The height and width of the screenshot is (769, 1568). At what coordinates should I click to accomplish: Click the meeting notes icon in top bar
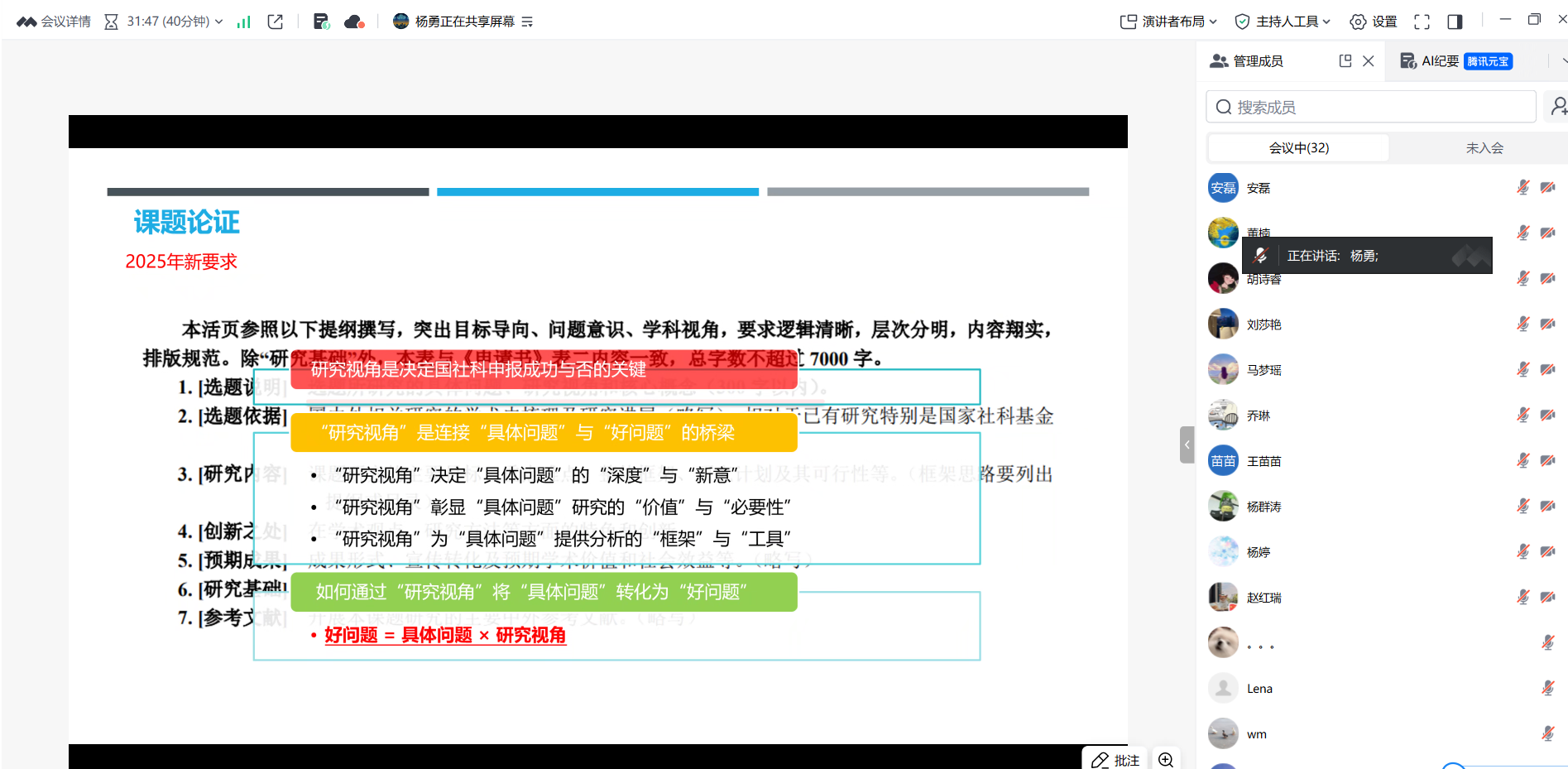tap(321, 22)
